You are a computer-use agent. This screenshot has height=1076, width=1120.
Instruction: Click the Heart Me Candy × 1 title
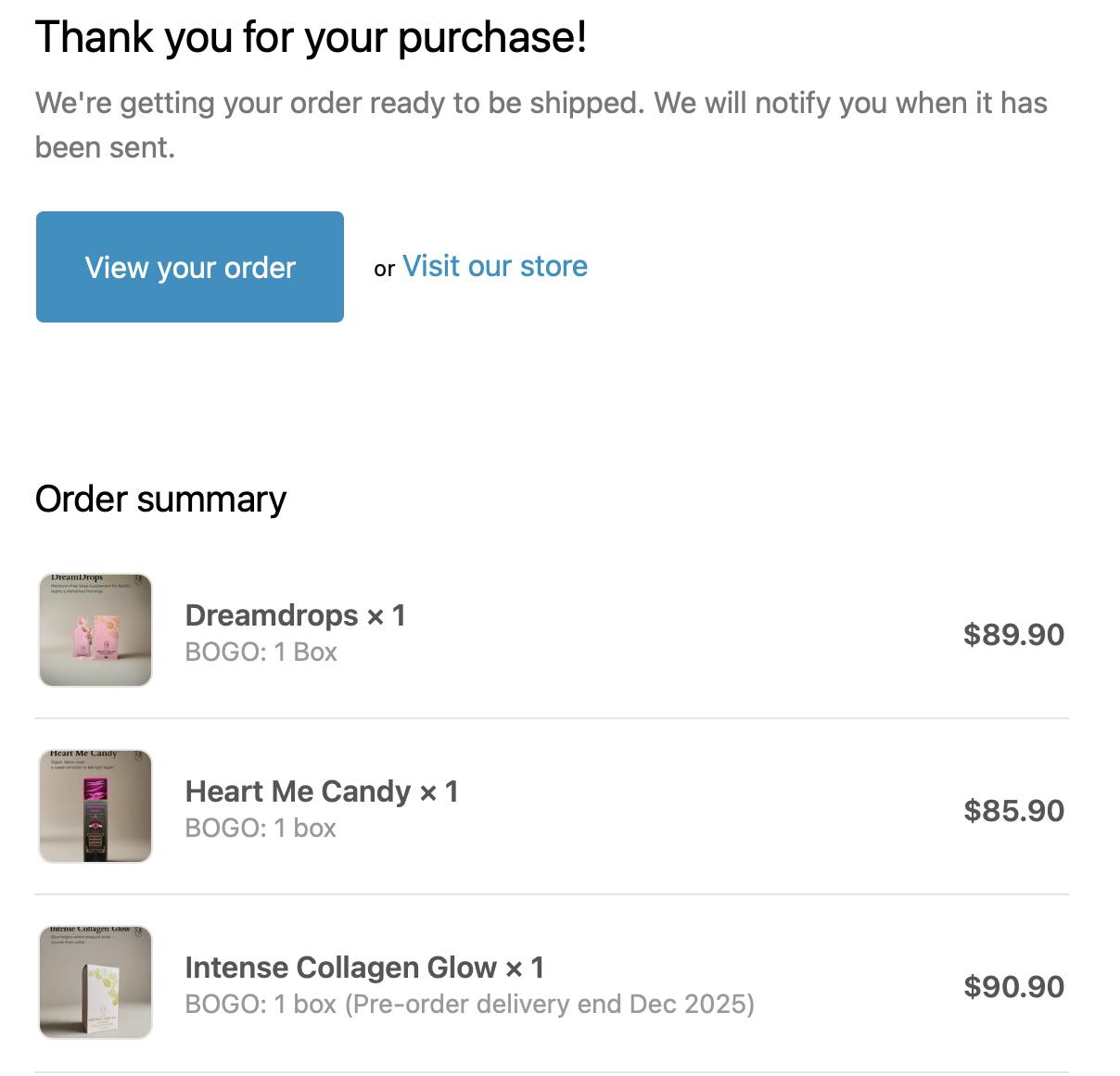321,791
